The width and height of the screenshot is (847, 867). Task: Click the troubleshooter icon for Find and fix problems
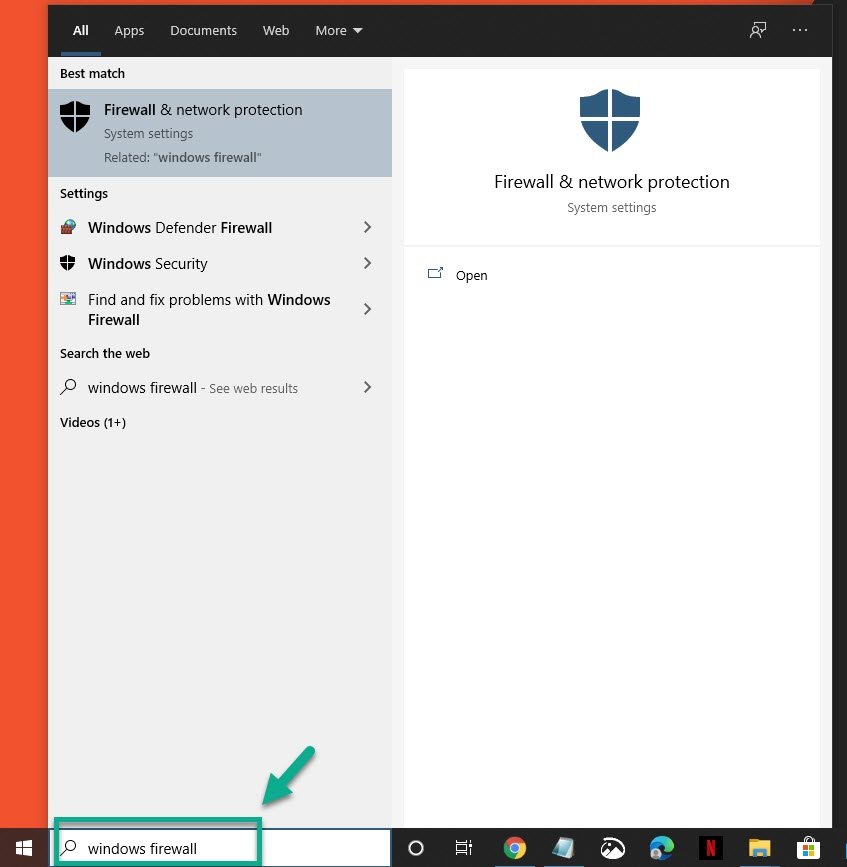(68, 299)
